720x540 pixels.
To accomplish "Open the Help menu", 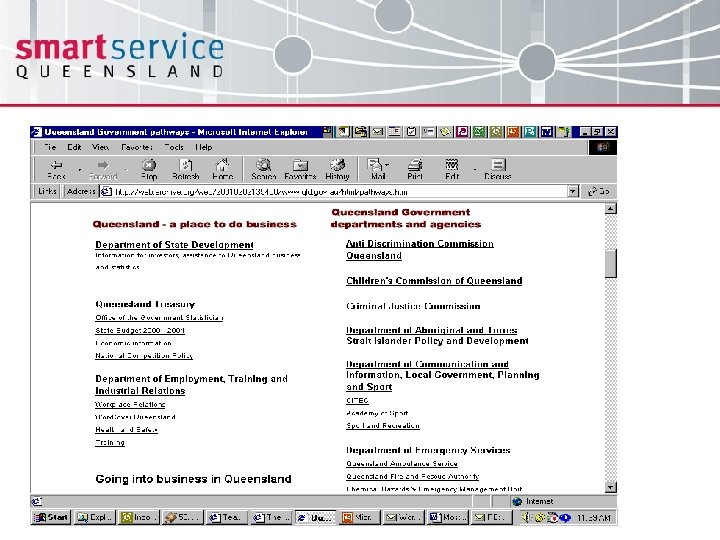I will pyautogui.click(x=203, y=147).
